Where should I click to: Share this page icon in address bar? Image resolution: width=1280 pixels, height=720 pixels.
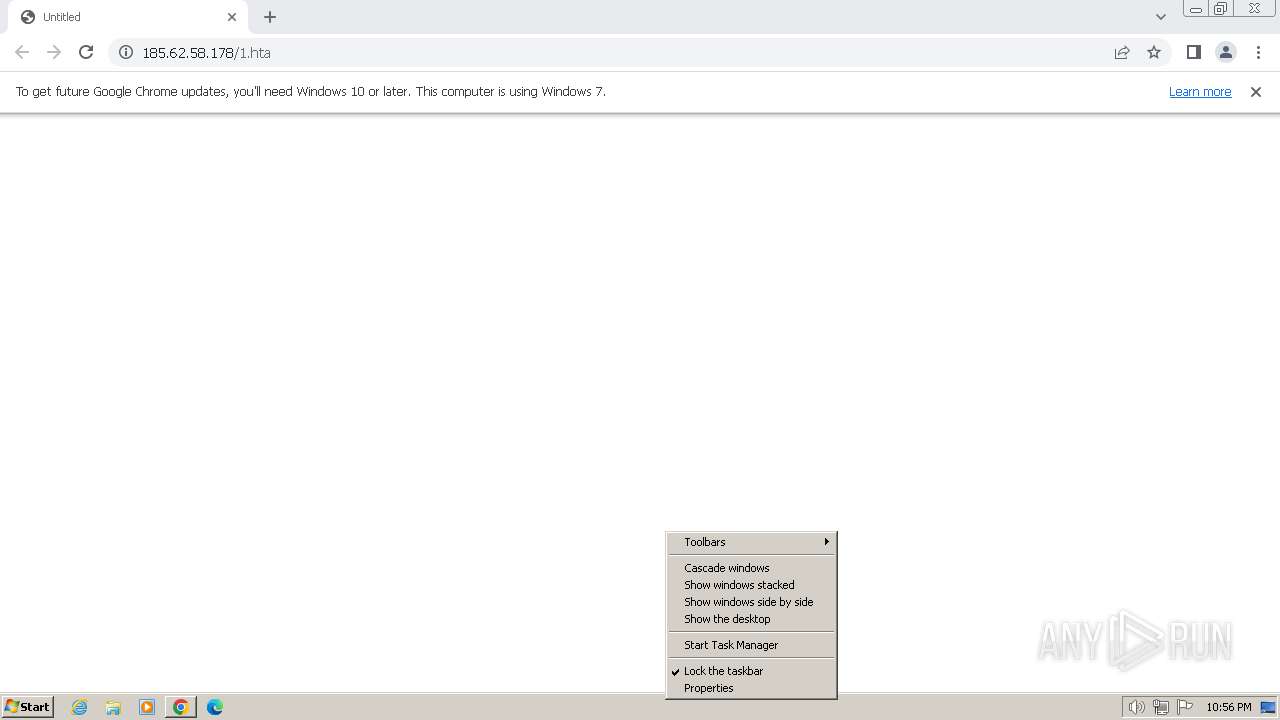pyautogui.click(x=1122, y=52)
